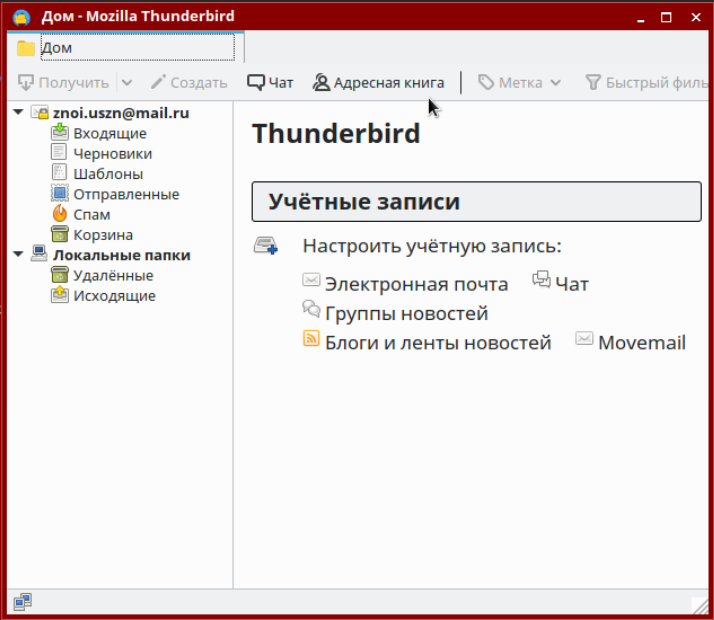Select the znoi.uszn@mail.ru account
Viewport: 714px width, 620px height.
click(x=121, y=113)
